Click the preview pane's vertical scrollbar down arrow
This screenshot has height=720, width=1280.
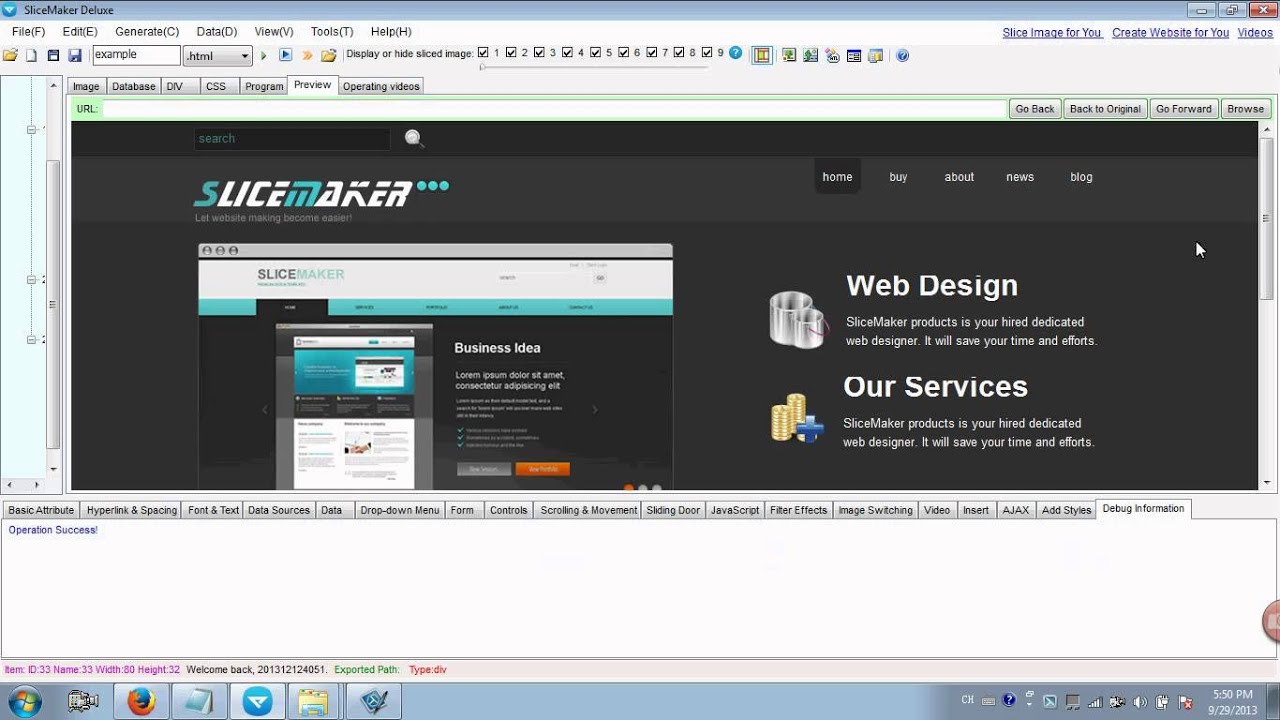pyautogui.click(x=1267, y=483)
